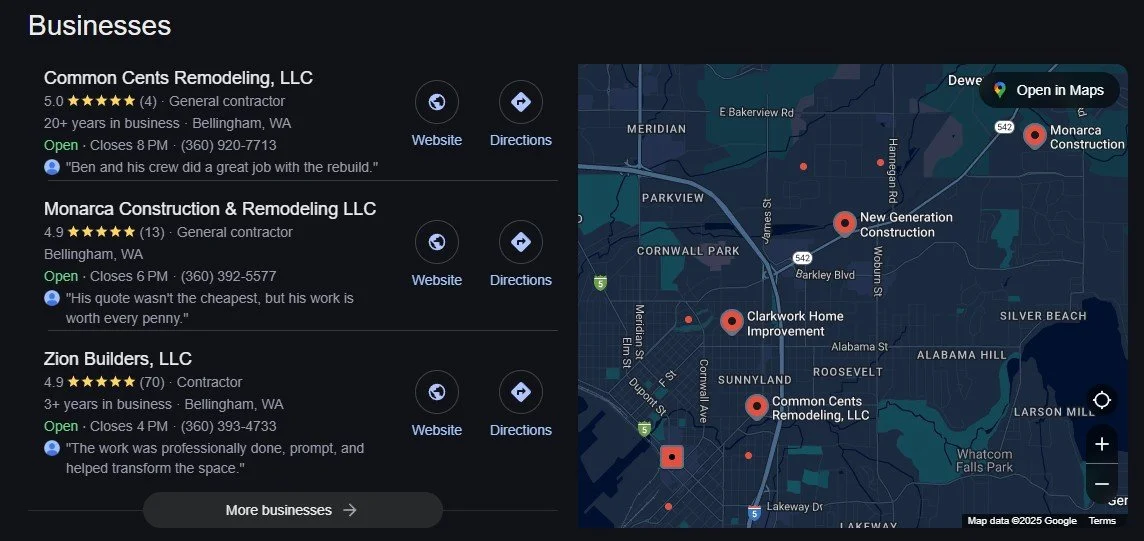Click Monarca (13) review count

point(152,232)
